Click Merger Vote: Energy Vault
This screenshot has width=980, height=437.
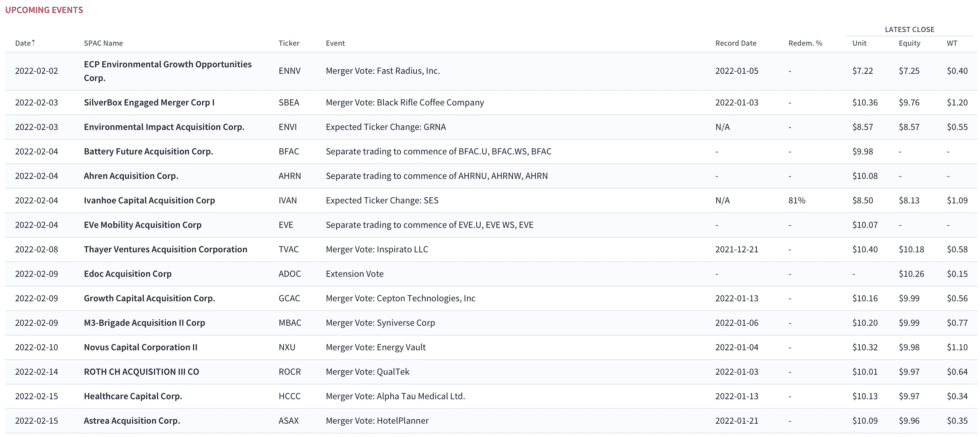pos(374,348)
